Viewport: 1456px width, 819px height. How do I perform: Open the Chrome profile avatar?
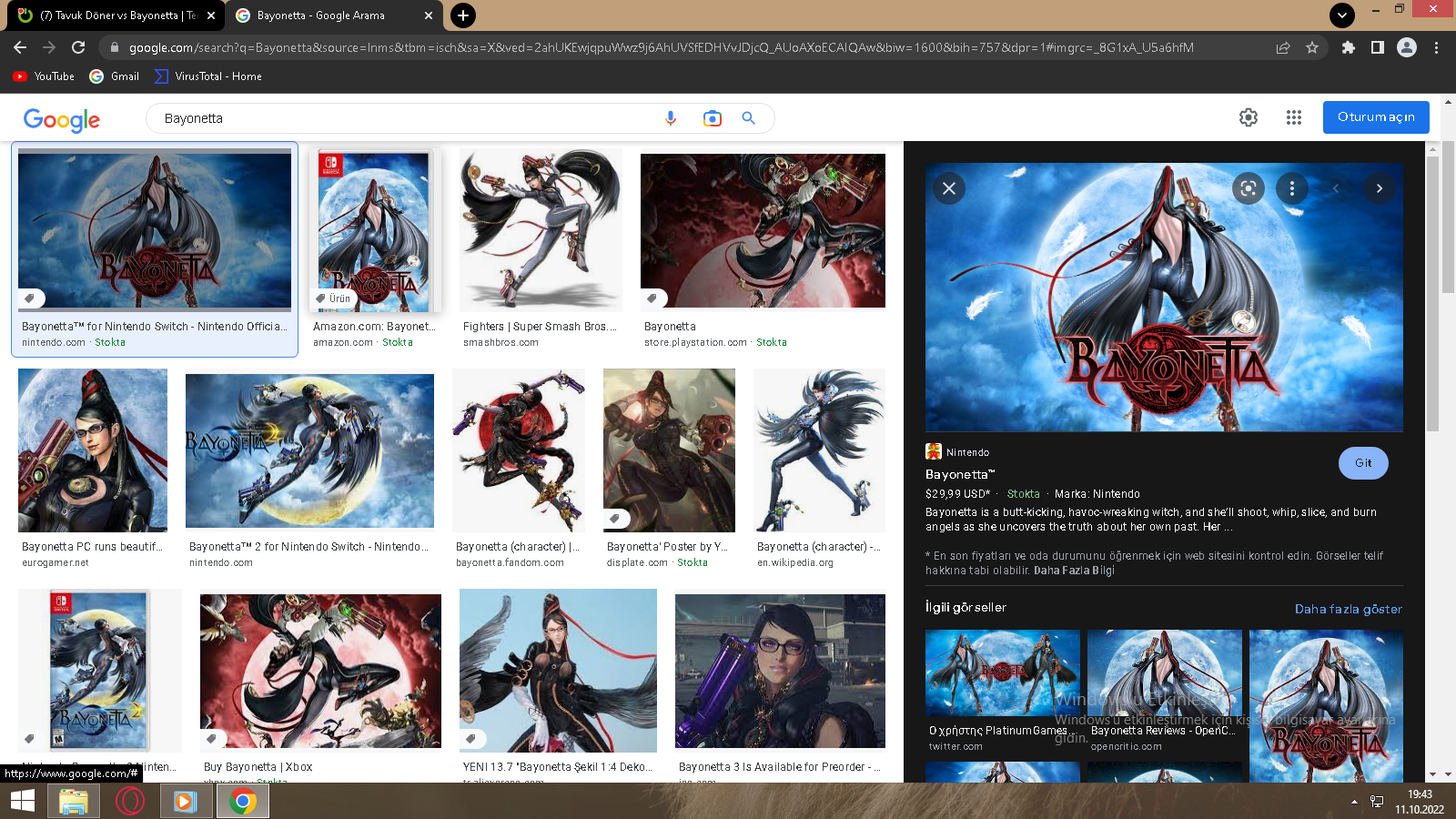click(1407, 47)
